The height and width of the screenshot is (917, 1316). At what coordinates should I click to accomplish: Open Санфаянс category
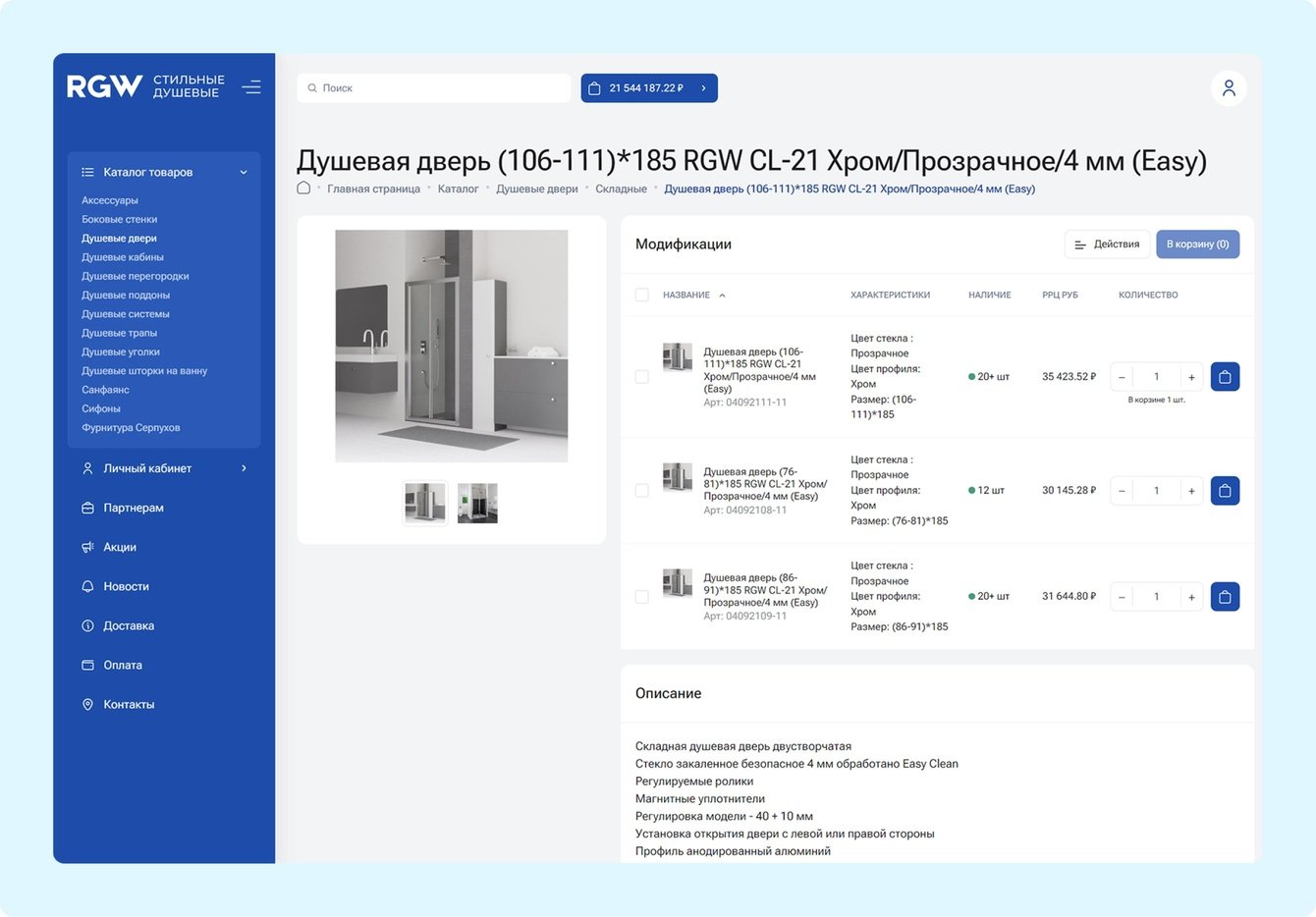coord(105,390)
